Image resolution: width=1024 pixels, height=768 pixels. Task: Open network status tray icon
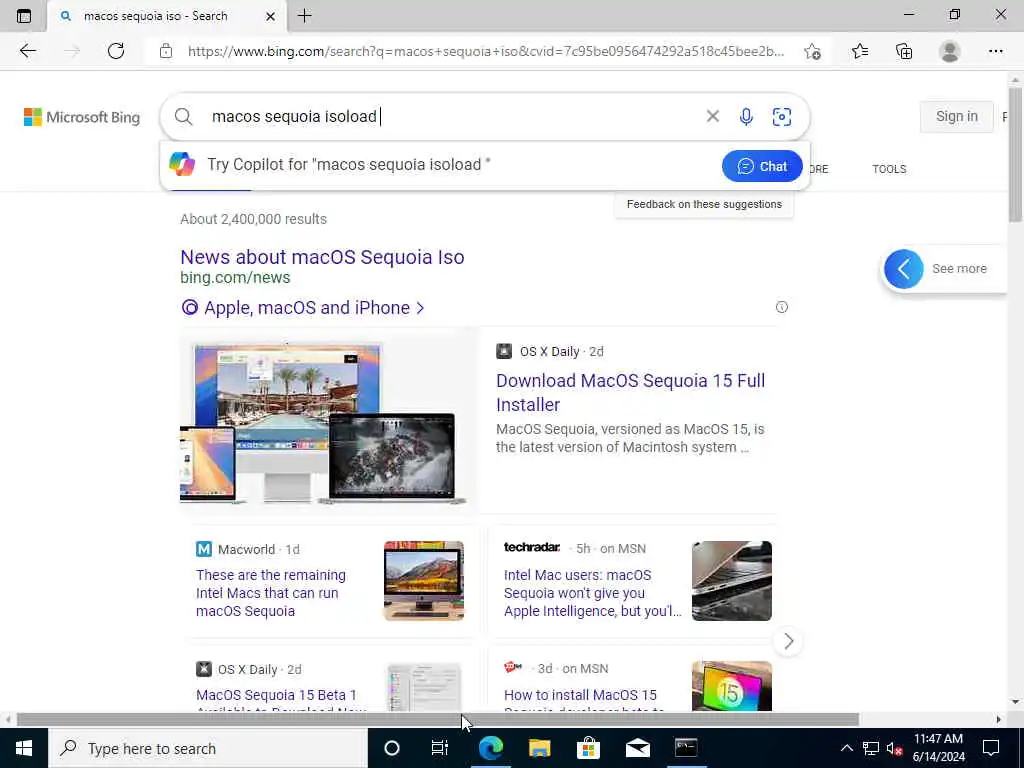[871, 748]
